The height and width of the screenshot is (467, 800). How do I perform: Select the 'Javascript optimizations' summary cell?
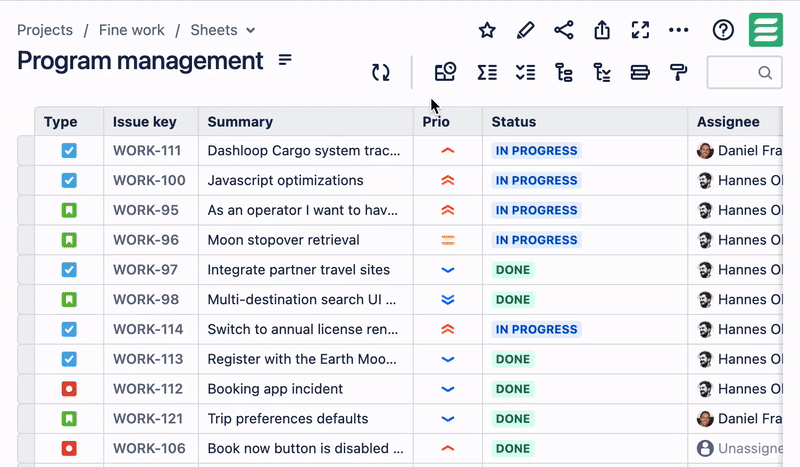click(306, 180)
